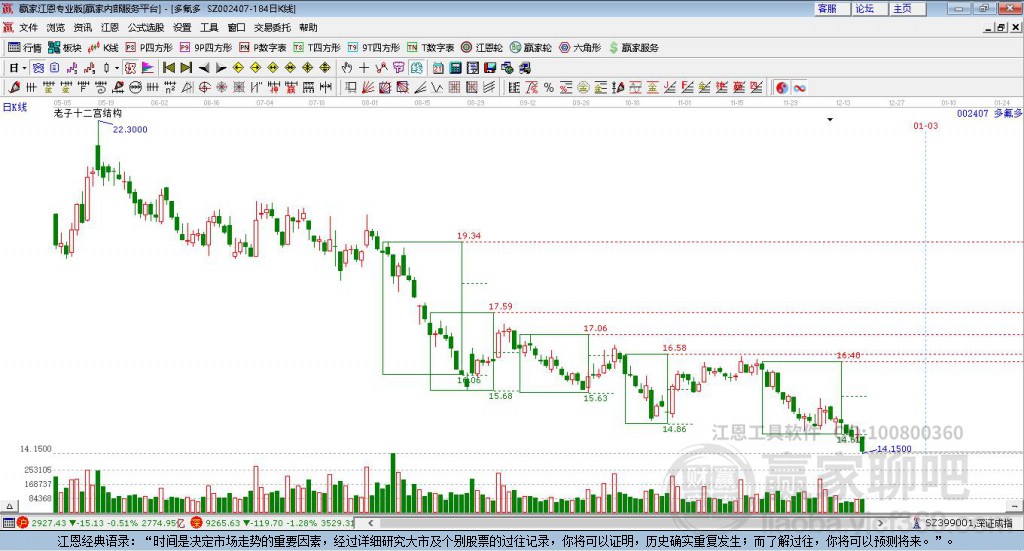Open the T数字表 time number table
This screenshot has height=551, width=1024.
click(x=430, y=48)
